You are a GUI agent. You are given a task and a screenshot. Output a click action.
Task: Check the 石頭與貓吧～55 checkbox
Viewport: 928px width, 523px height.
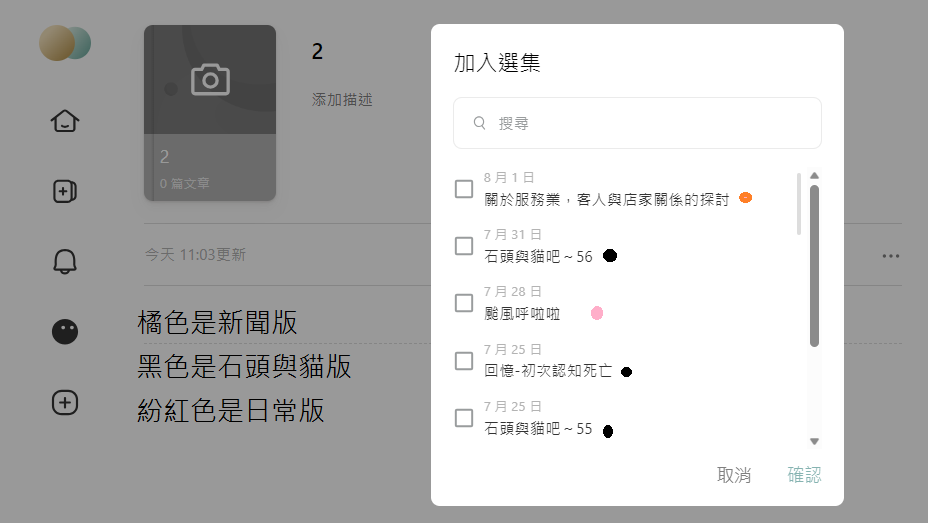[464, 418]
